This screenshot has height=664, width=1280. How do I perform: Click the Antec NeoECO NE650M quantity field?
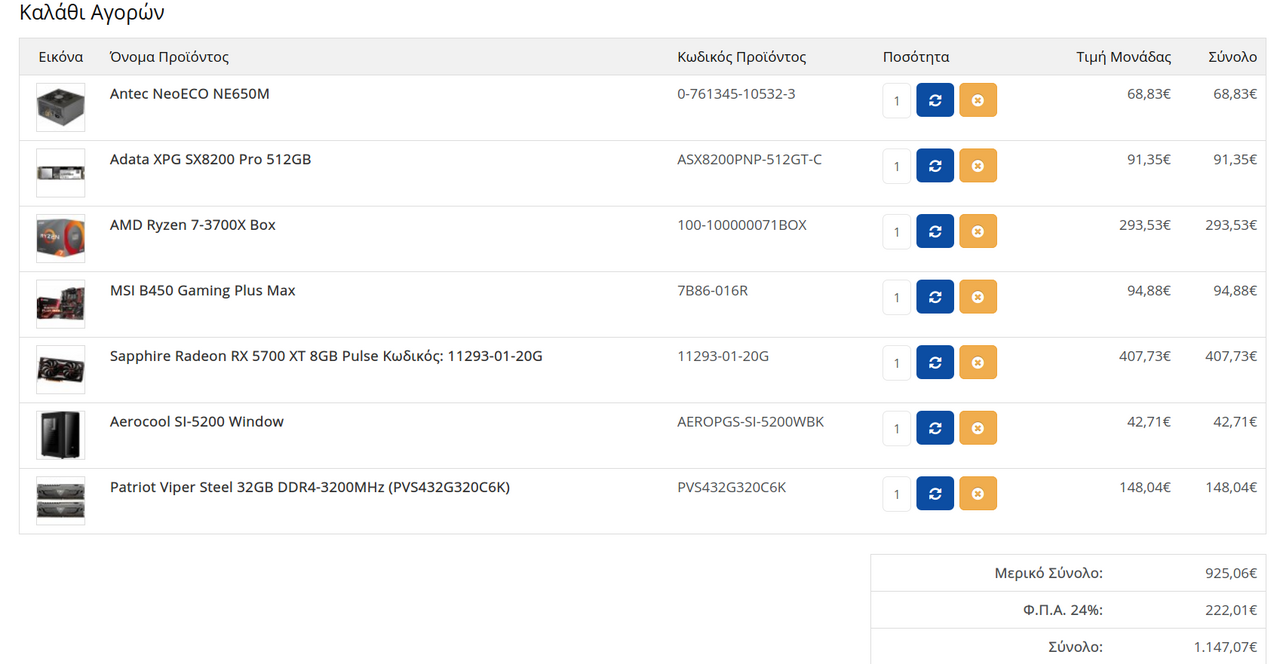pyautogui.click(x=897, y=100)
